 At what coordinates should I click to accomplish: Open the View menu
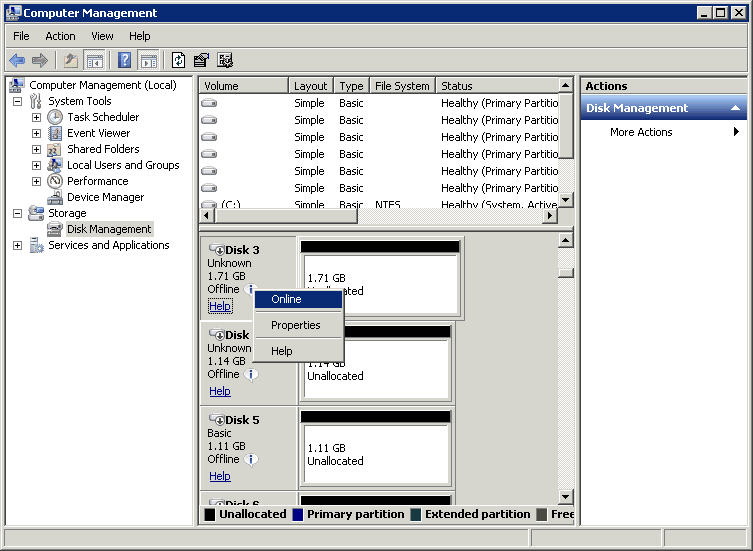102,36
